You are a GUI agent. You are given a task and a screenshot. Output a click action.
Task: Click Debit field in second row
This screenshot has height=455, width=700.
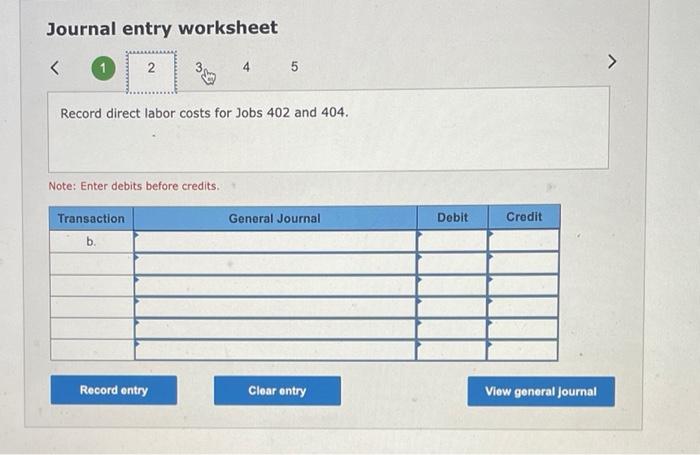coord(452,263)
